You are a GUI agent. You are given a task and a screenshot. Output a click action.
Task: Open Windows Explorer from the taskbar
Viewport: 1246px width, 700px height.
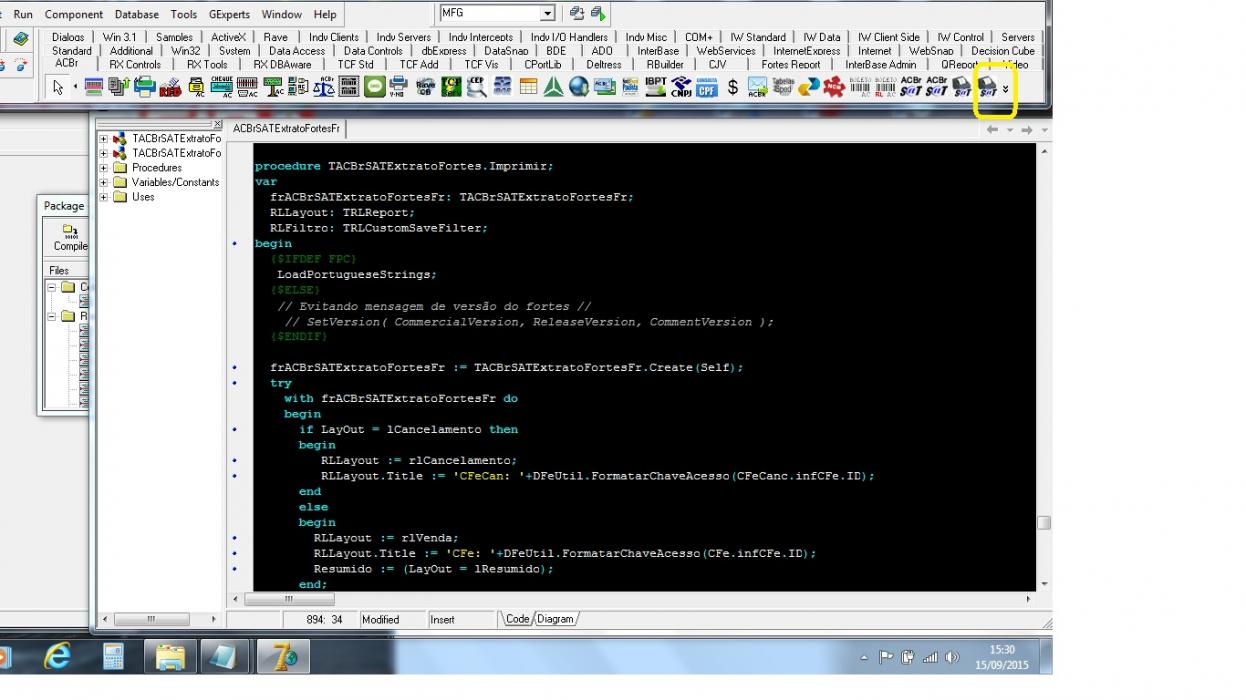170,656
